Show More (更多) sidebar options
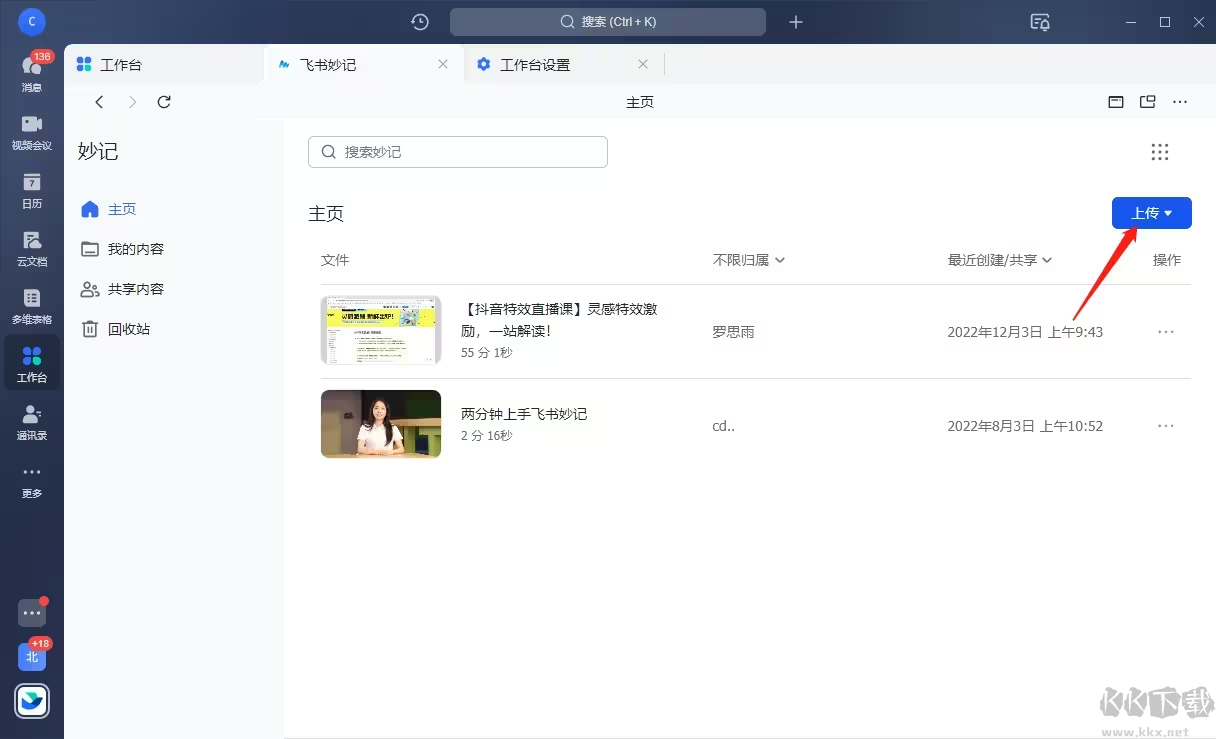1216x739 pixels. click(32, 479)
